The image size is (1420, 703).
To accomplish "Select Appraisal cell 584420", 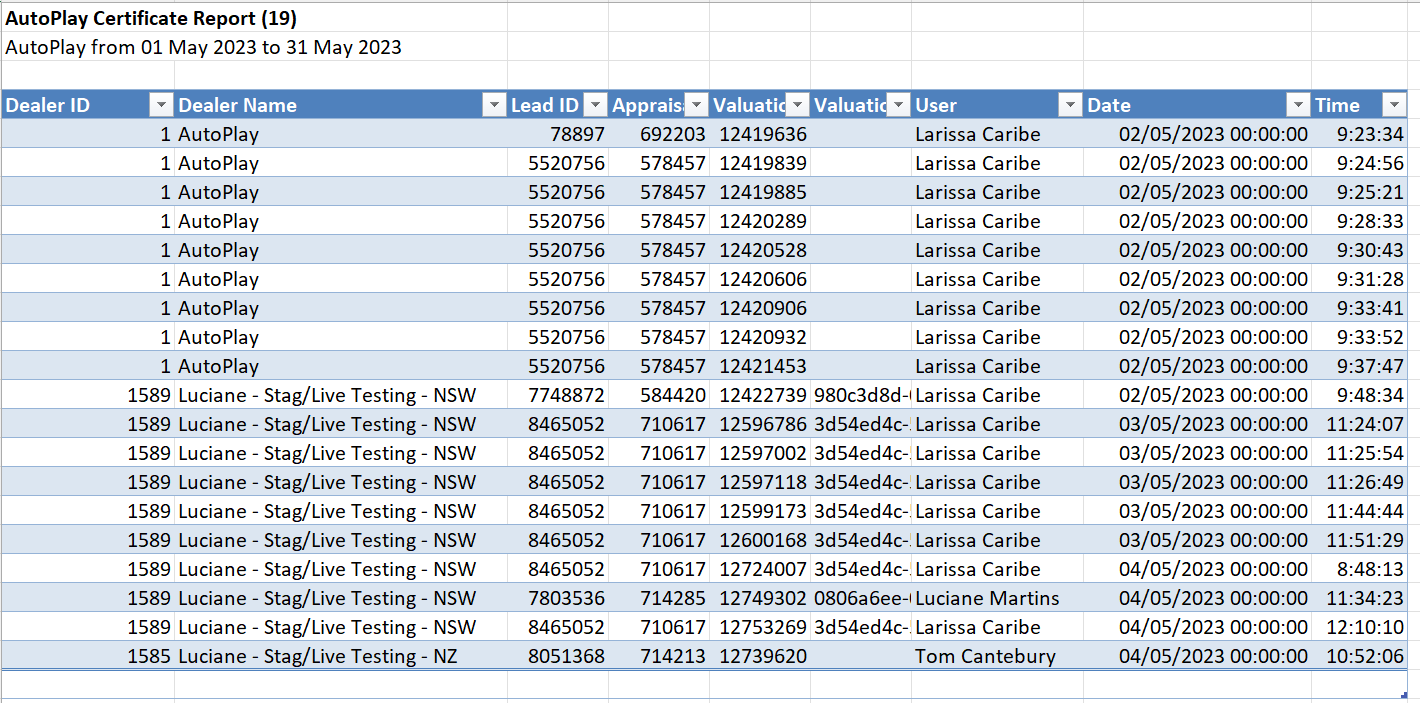I will pyautogui.click(x=659, y=395).
